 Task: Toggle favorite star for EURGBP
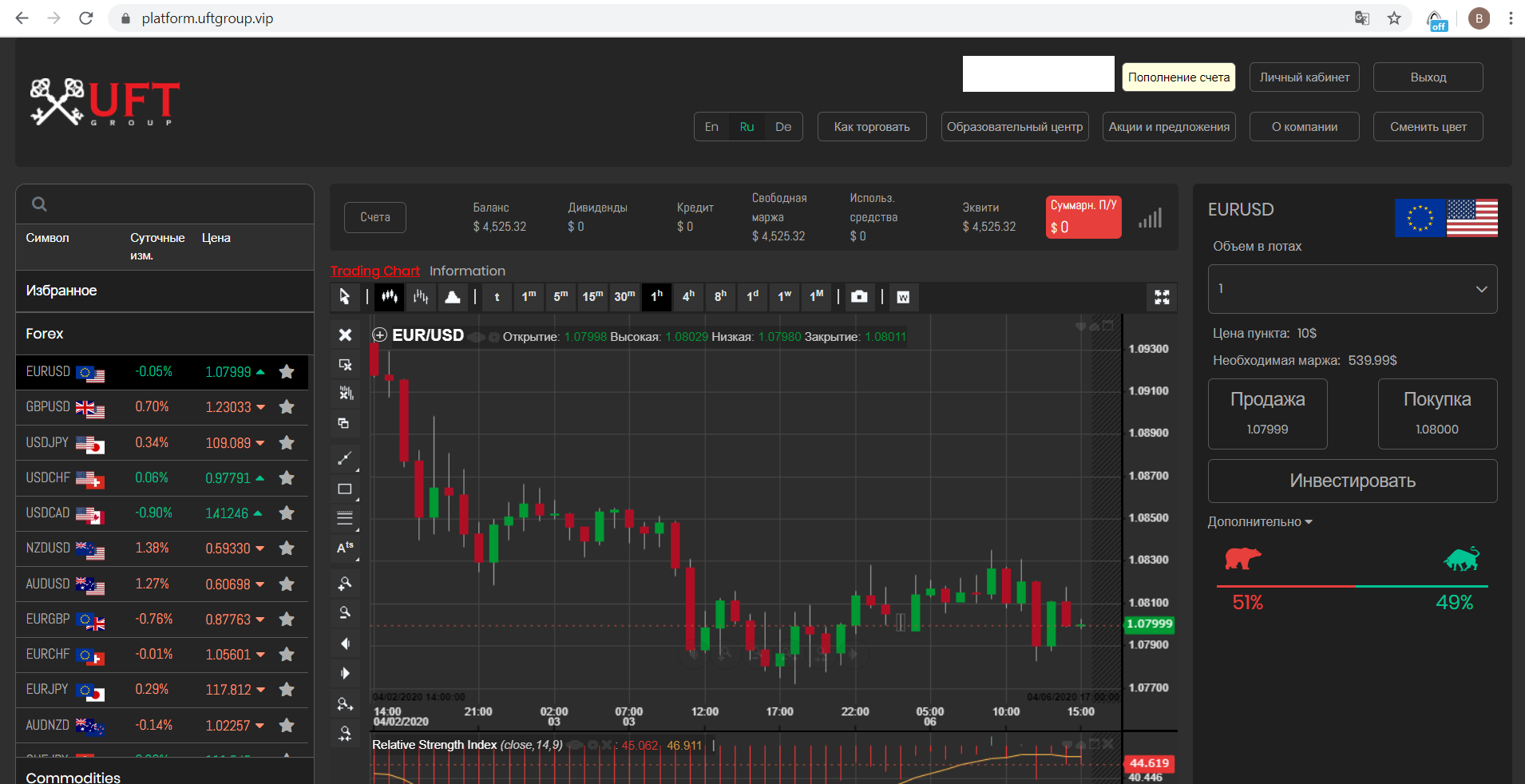pos(287,619)
